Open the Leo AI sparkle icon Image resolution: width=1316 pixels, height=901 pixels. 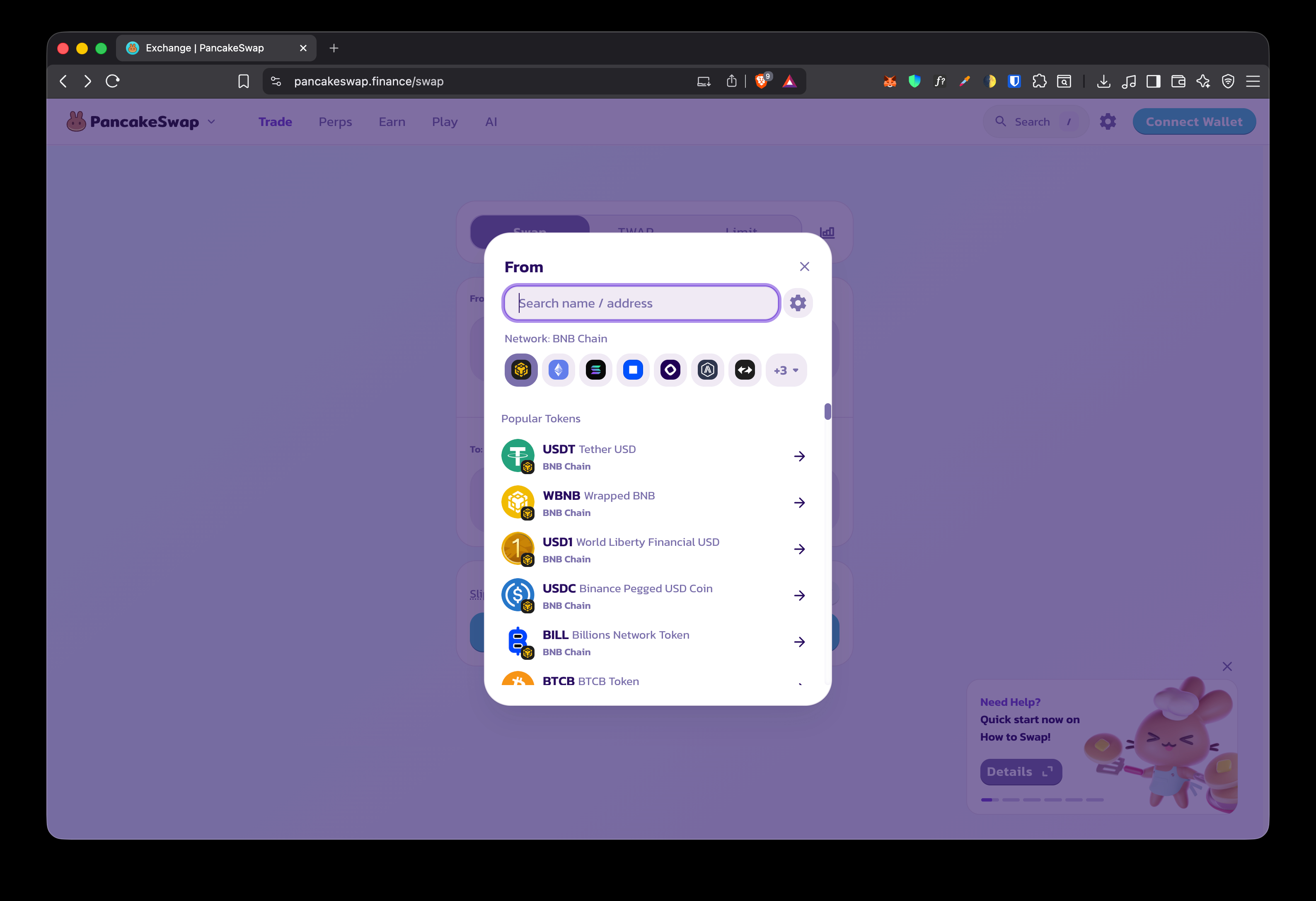(1203, 82)
